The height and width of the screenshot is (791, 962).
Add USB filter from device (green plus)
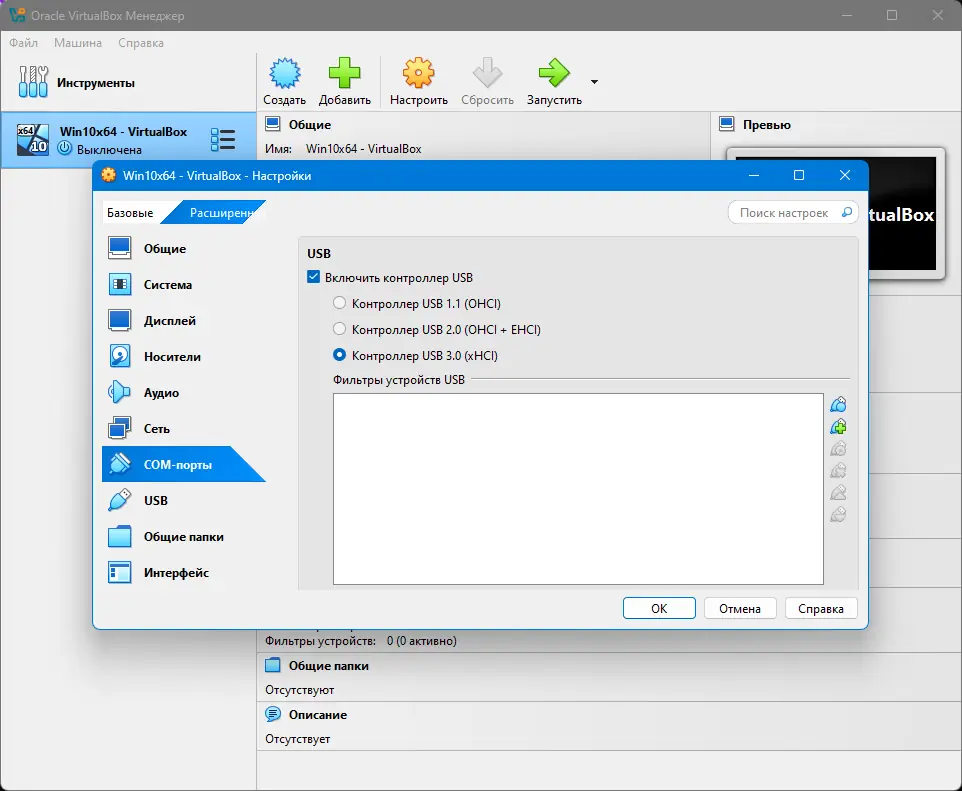click(x=838, y=426)
